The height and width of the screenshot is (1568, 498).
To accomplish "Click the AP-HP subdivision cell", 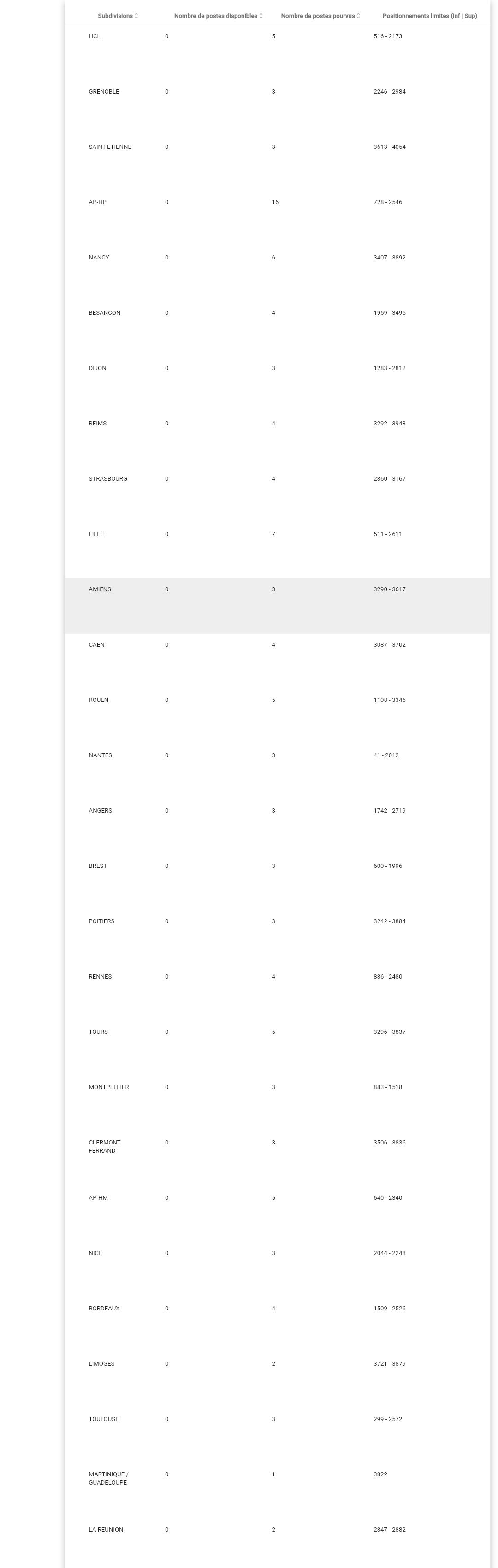I will click(x=97, y=203).
